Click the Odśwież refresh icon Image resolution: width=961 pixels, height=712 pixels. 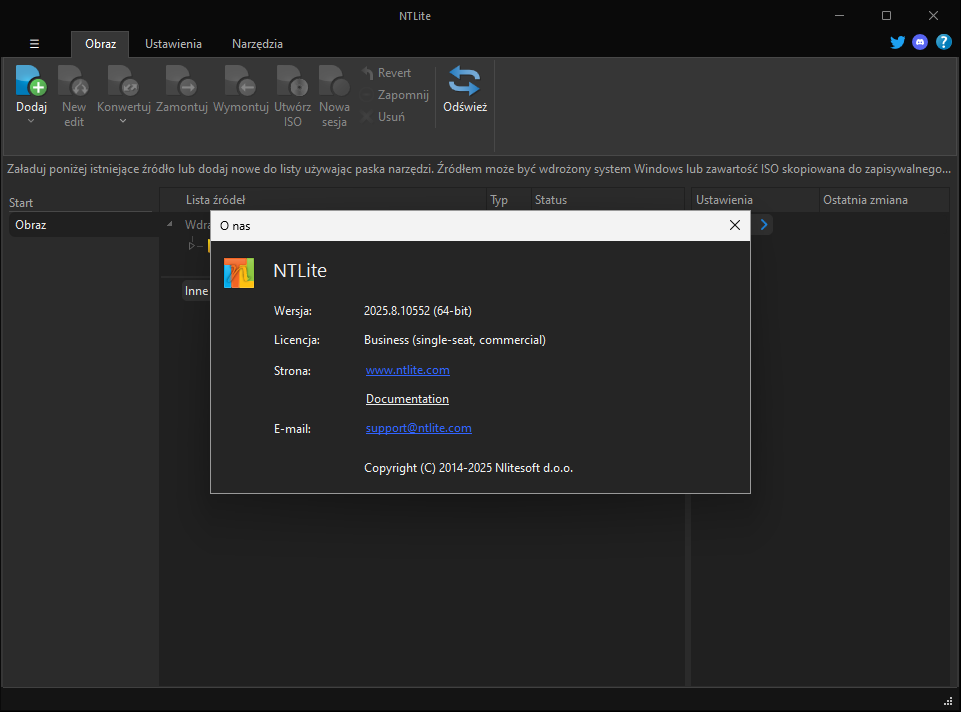(464, 81)
